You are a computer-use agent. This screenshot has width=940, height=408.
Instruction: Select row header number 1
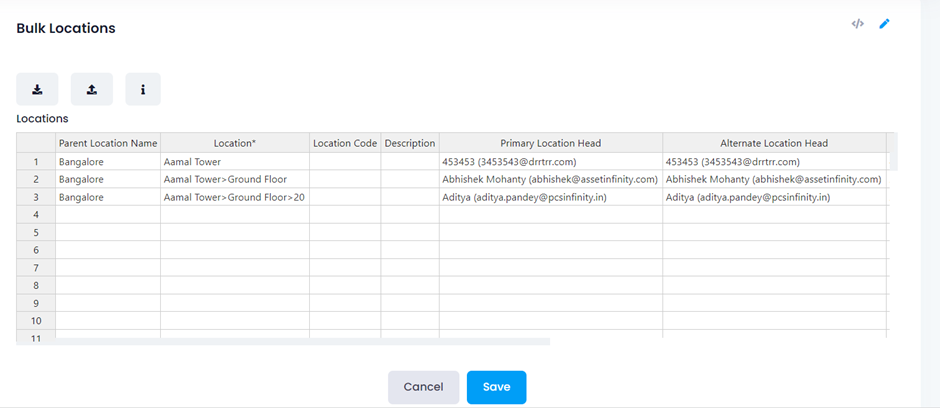pyautogui.click(x=36, y=162)
